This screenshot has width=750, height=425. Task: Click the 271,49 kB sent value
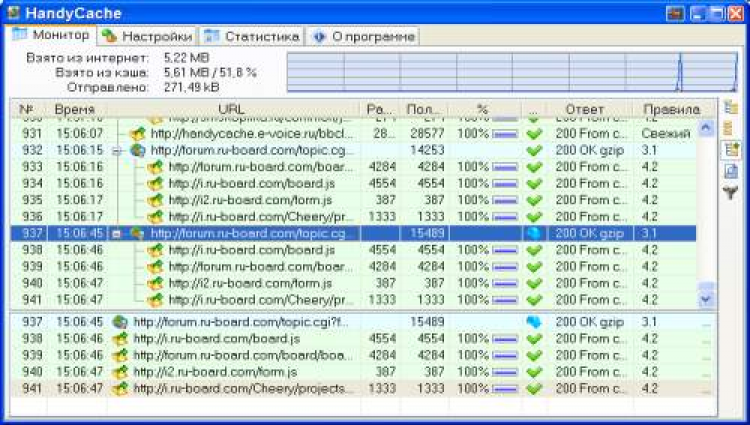pyautogui.click(x=191, y=87)
